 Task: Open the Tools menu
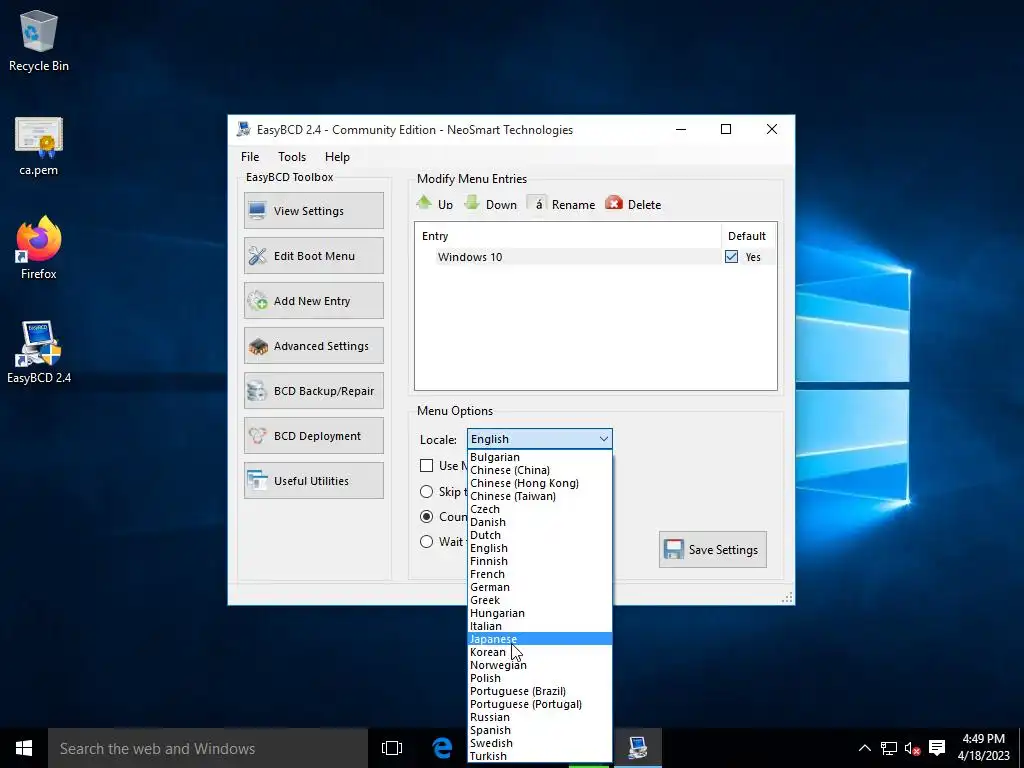tap(292, 157)
